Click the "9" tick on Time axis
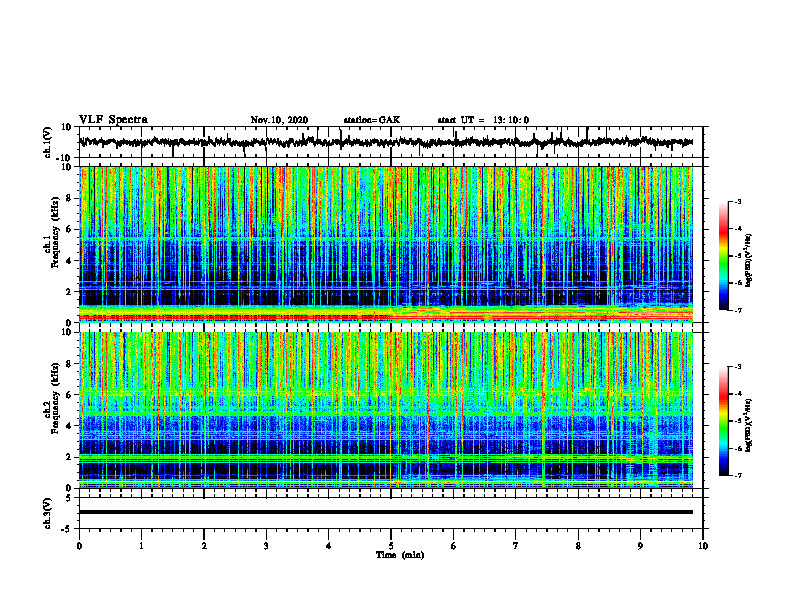The height and width of the screenshot is (612, 792). tap(640, 546)
